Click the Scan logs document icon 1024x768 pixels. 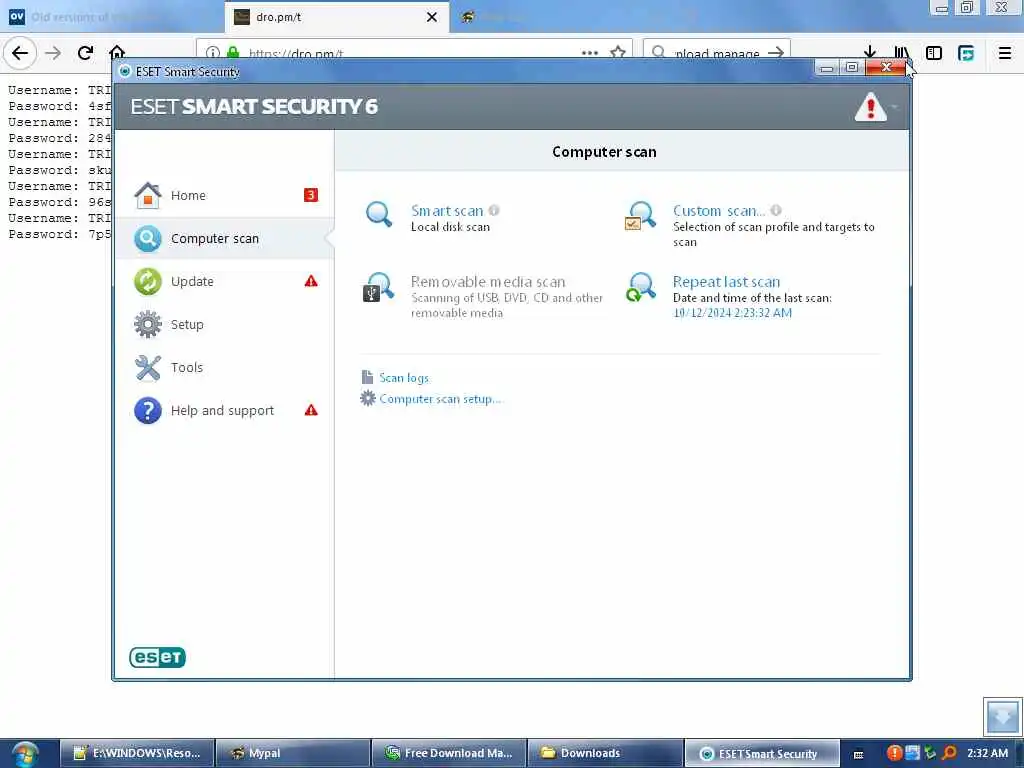368,377
